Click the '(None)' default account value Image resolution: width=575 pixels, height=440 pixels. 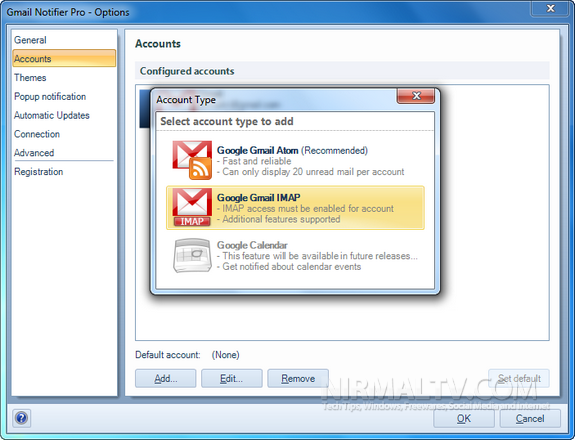click(226, 355)
